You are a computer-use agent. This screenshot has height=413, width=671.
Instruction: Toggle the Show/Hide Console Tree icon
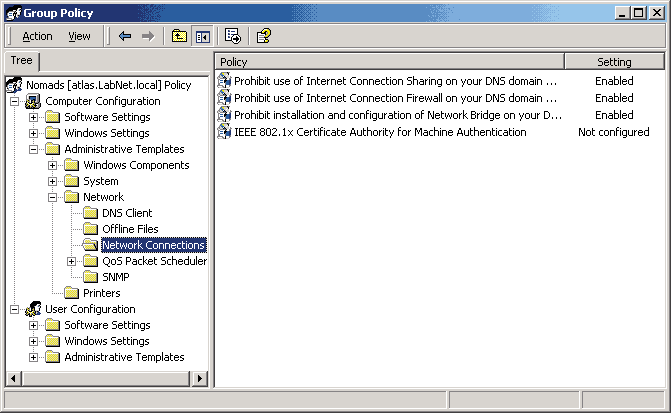(x=201, y=36)
